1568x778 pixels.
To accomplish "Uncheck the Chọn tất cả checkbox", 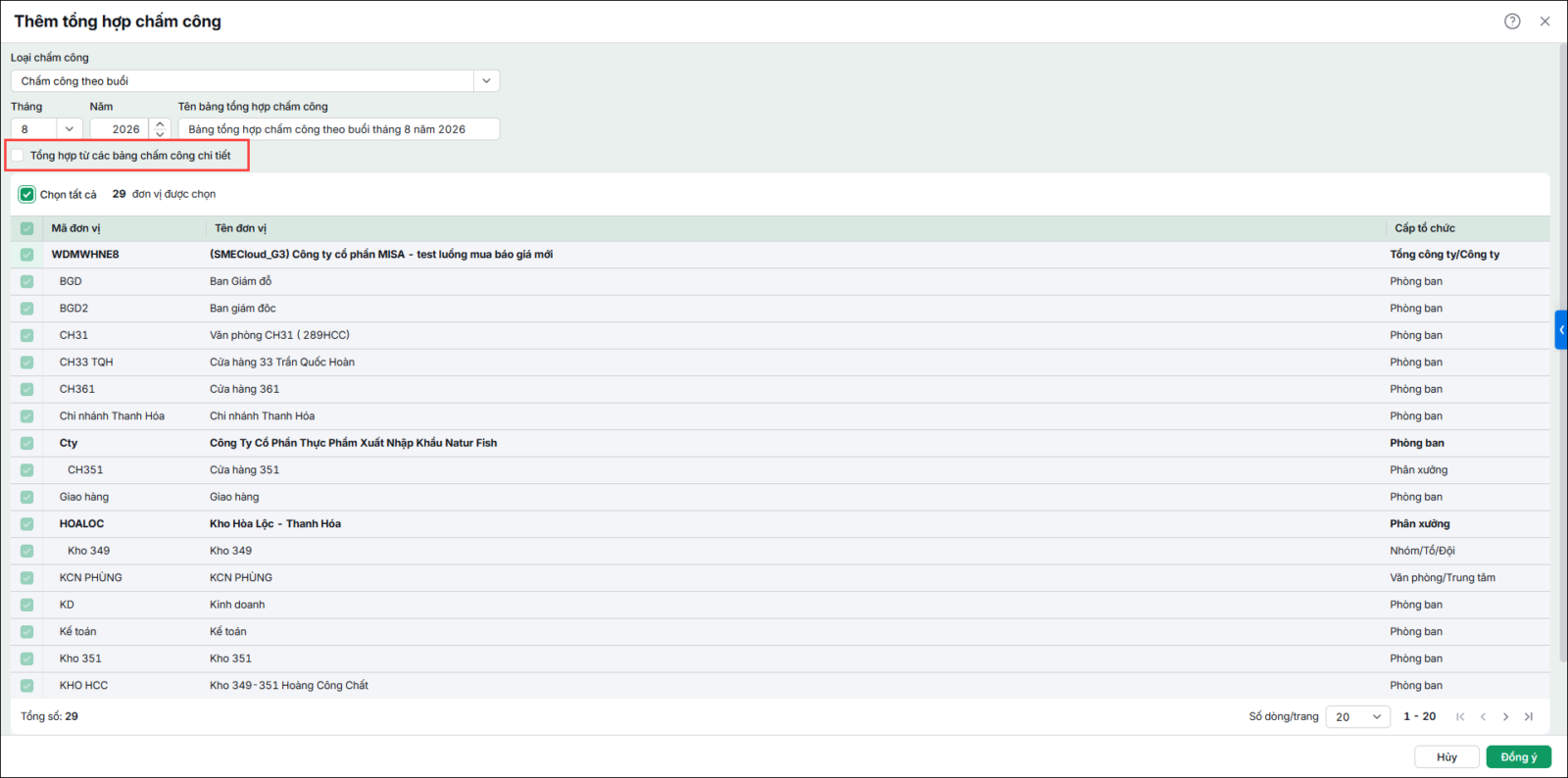I will point(26,194).
